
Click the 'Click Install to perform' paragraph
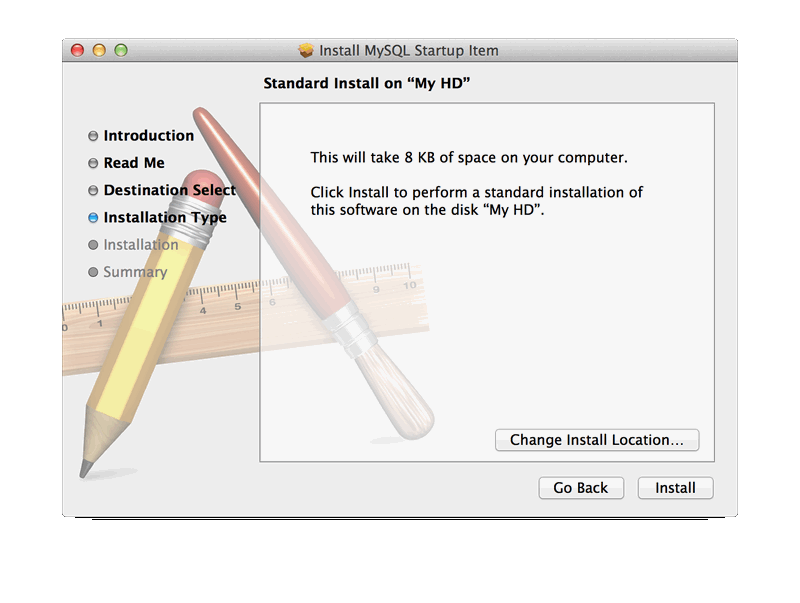pyautogui.click(x=477, y=201)
